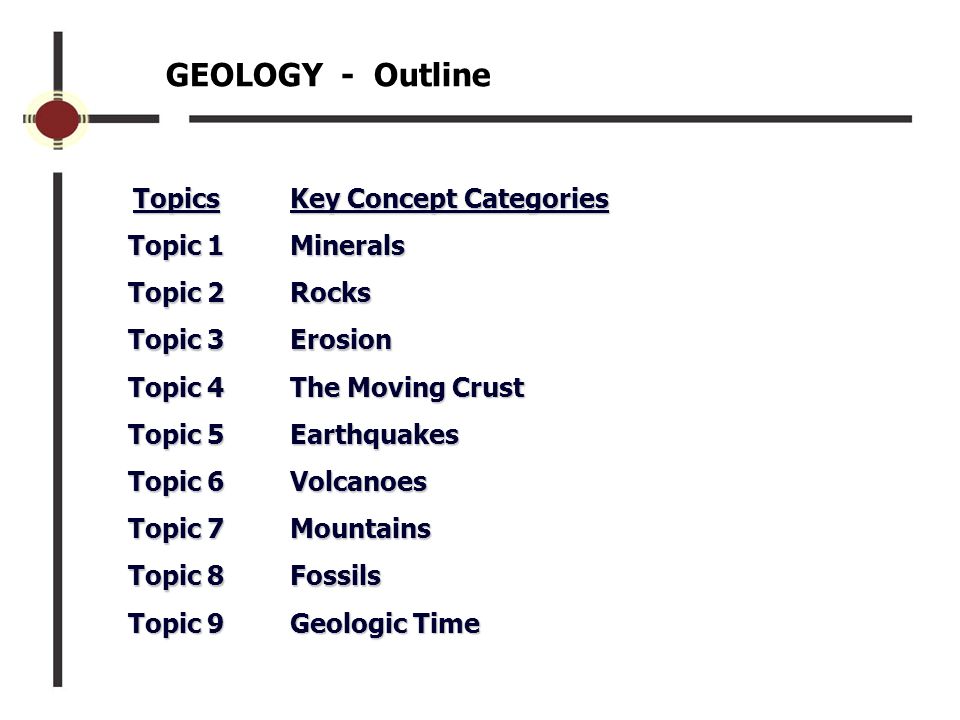Image resolution: width=960 pixels, height=720 pixels.
Task: Click the 'Earthquakes' category text
Action: 375,436
